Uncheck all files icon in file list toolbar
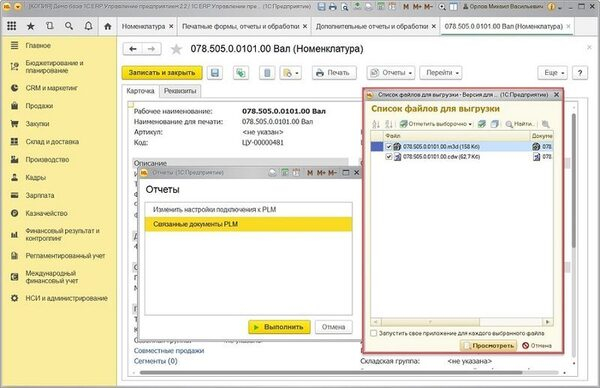The width and height of the screenshot is (600, 388). (494, 124)
